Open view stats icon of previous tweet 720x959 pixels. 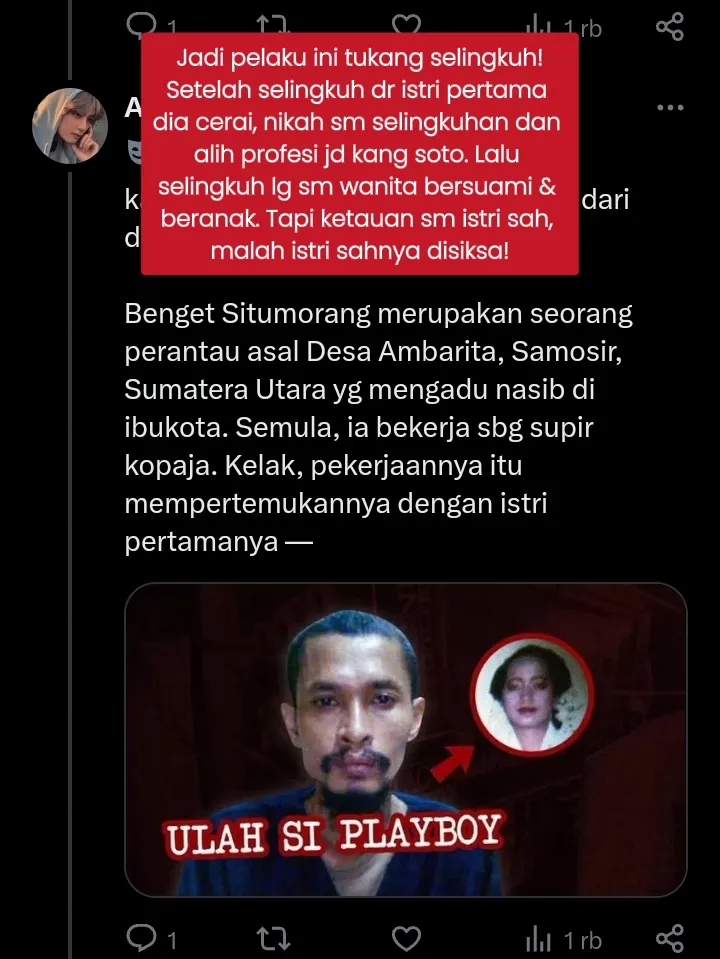(539, 27)
